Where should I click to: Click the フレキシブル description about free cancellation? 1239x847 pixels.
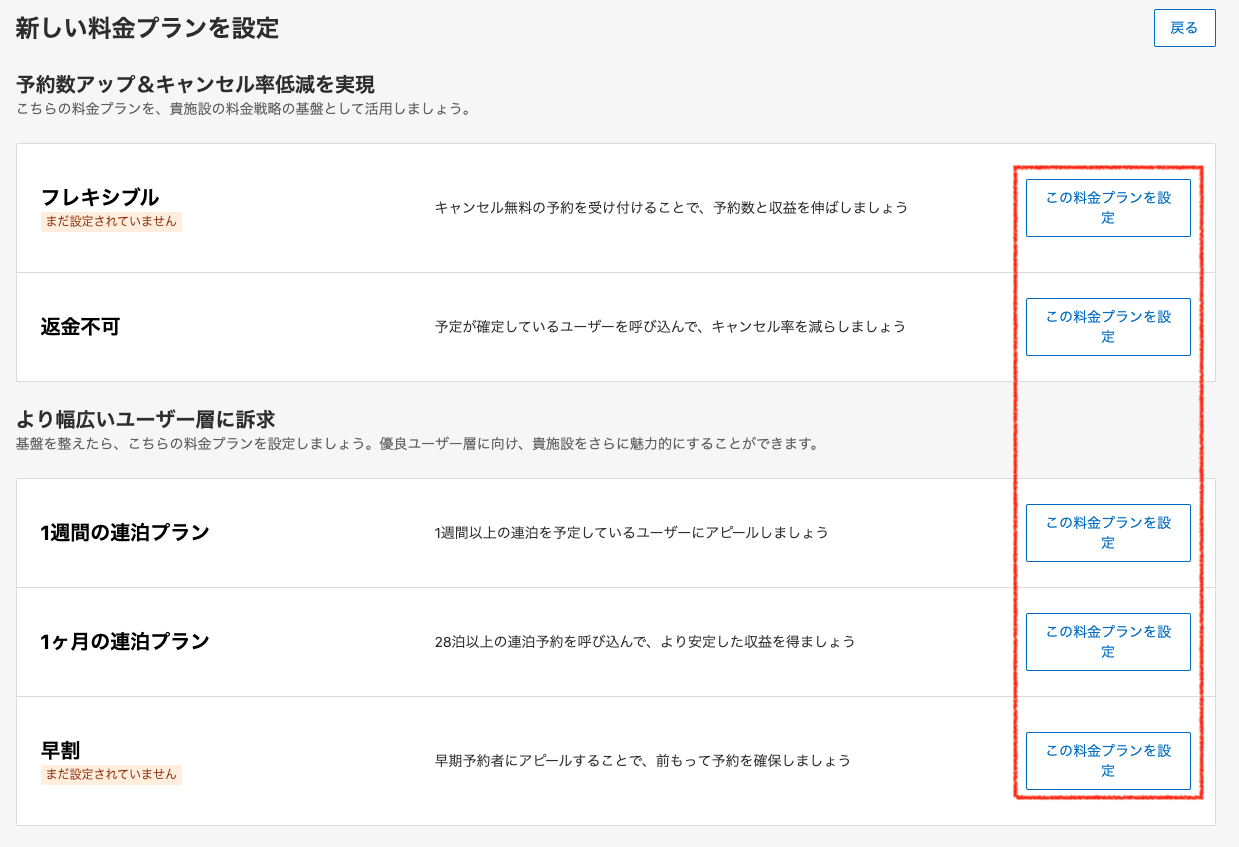671,208
